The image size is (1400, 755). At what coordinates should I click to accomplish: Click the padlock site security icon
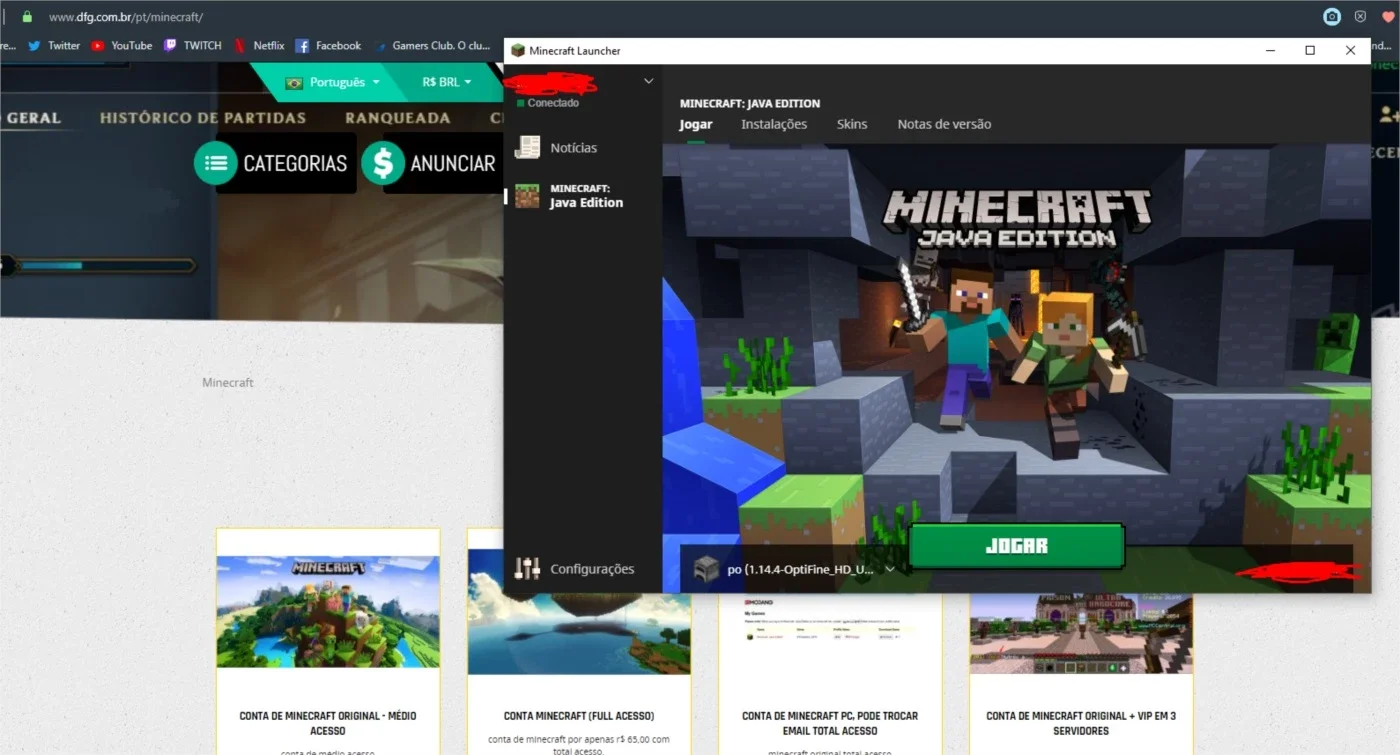click(x=27, y=17)
